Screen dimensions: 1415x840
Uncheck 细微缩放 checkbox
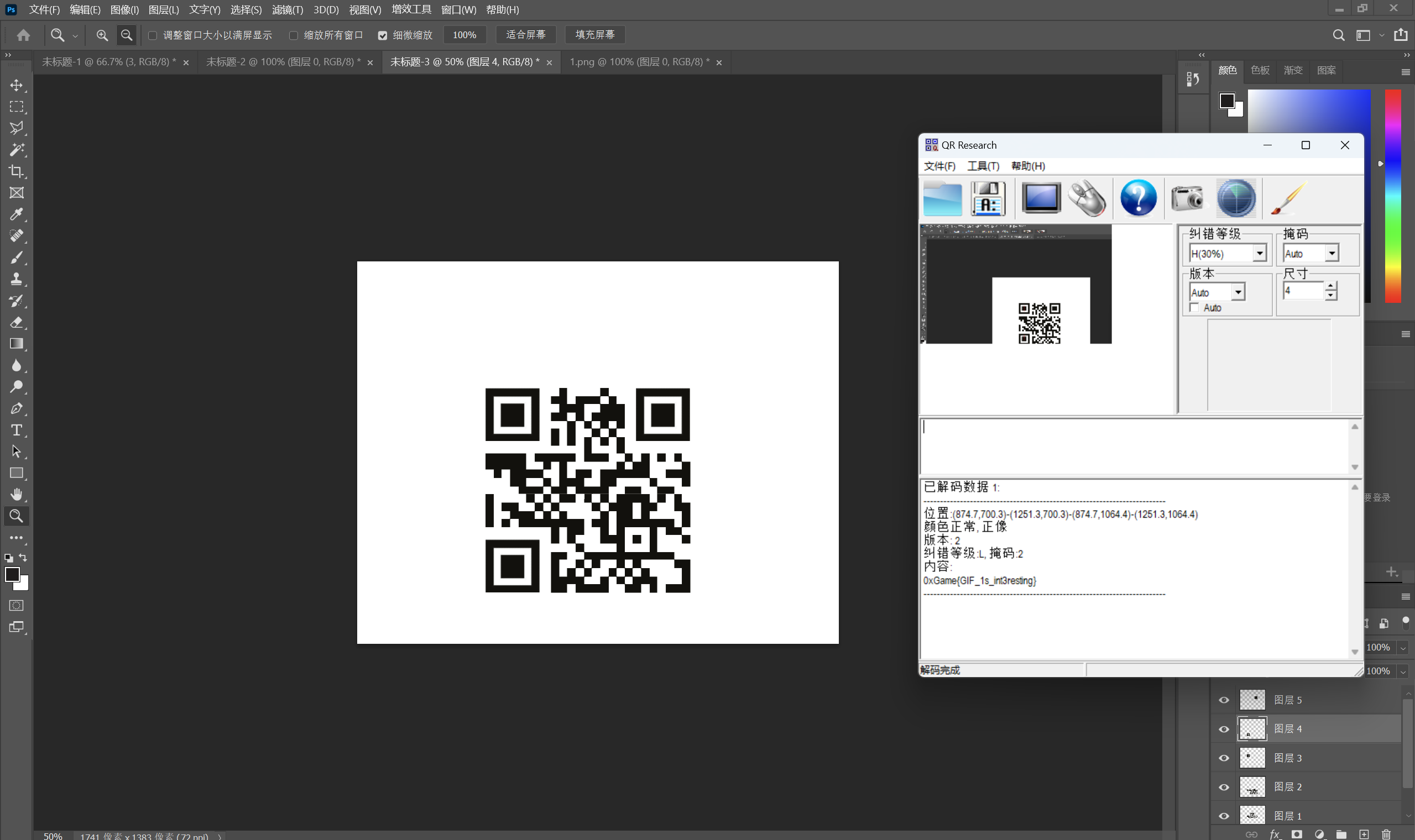coord(383,36)
